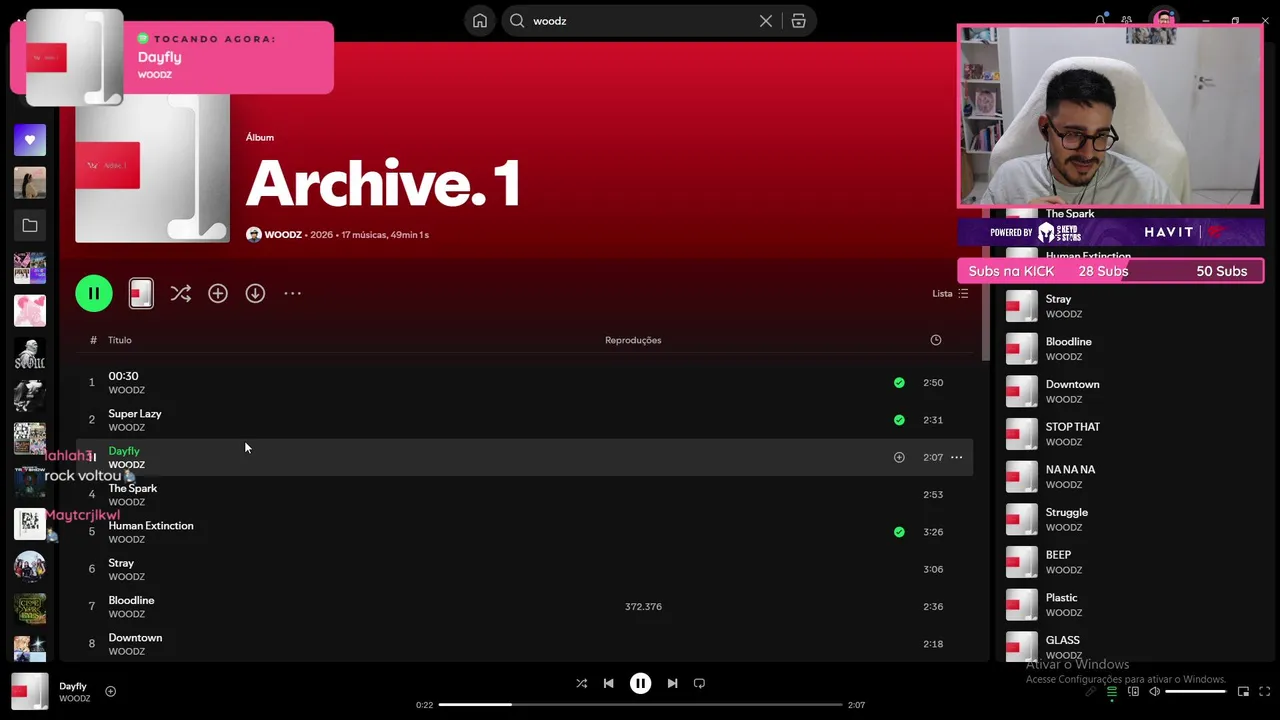Open the lyrics microphone icon
This screenshot has height=720, width=1280.
[1090, 691]
